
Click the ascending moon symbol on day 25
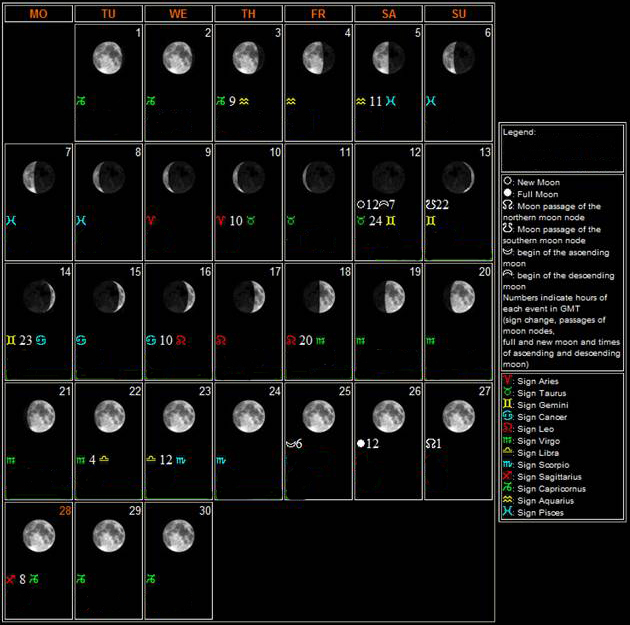click(x=290, y=443)
